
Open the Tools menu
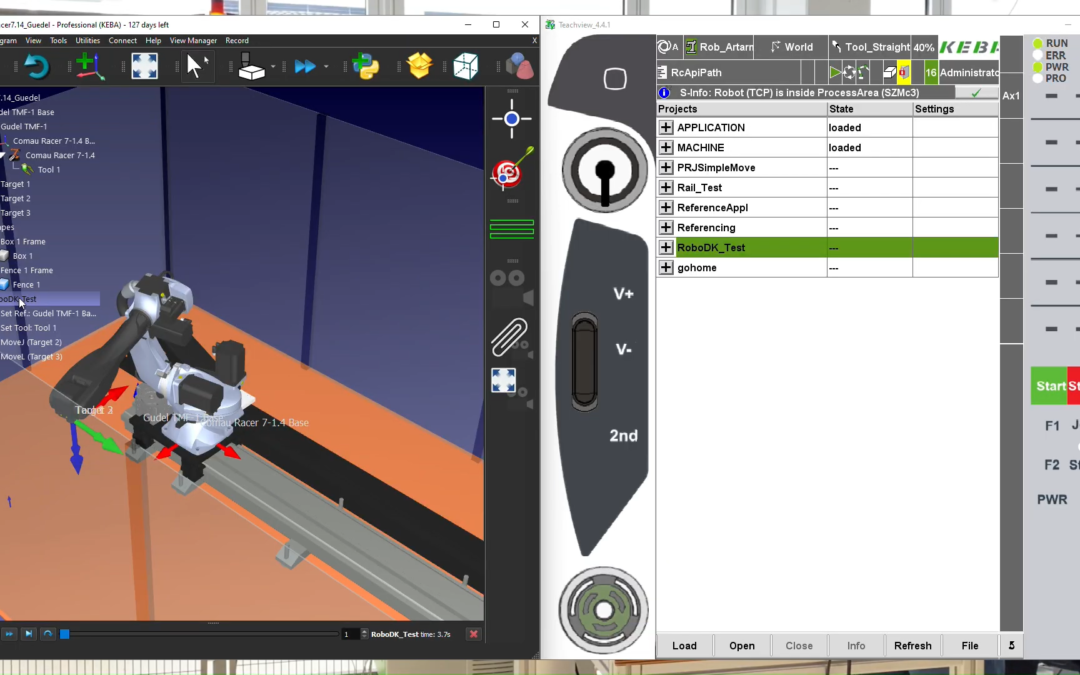pos(59,41)
